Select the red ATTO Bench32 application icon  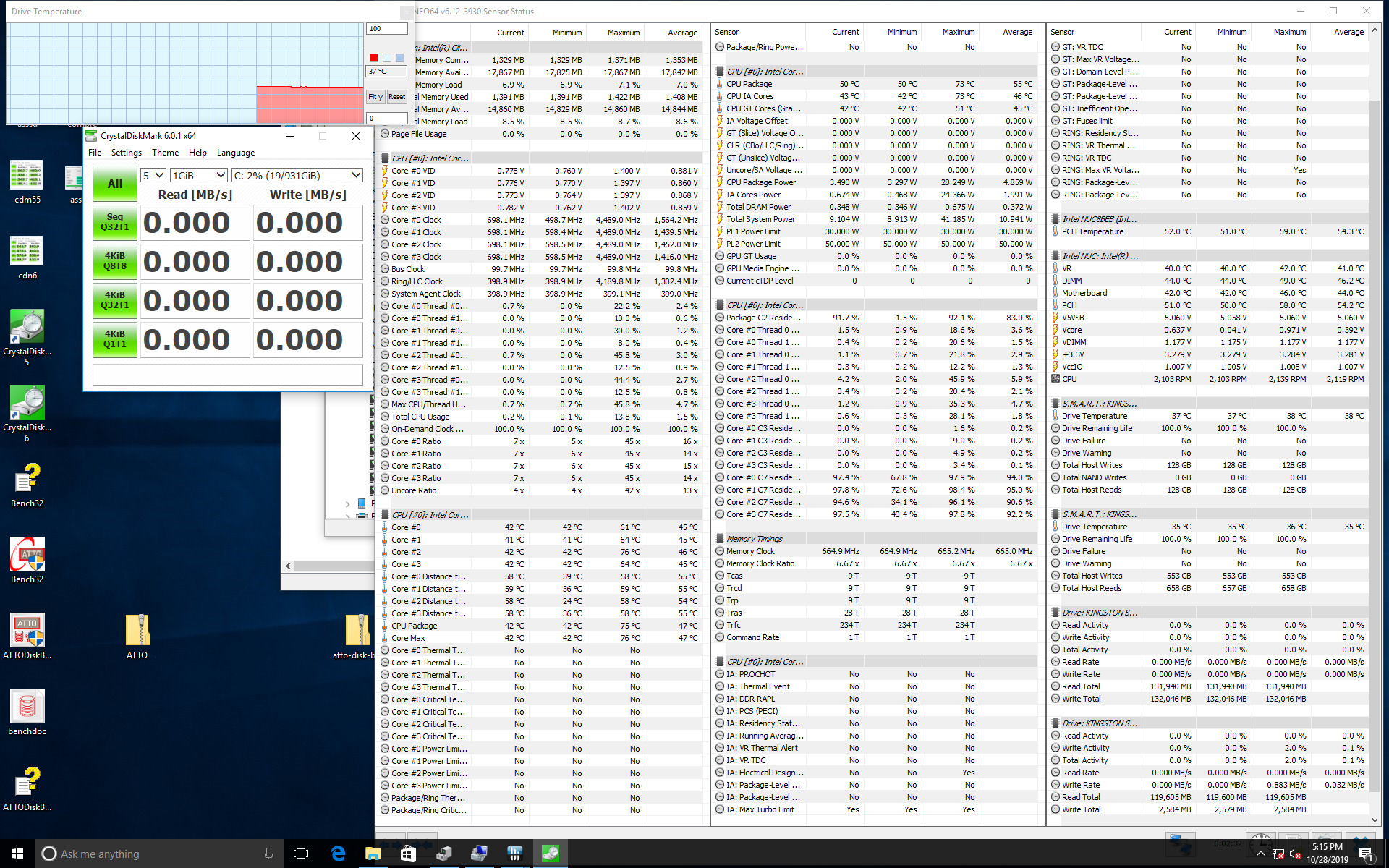click(x=27, y=561)
